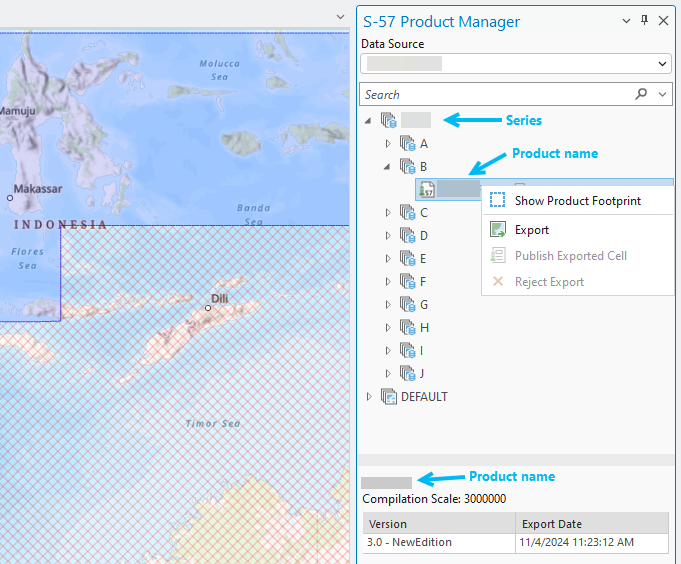
Task: Choose Show Product Footprint from context menu
Action: tap(578, 201)
